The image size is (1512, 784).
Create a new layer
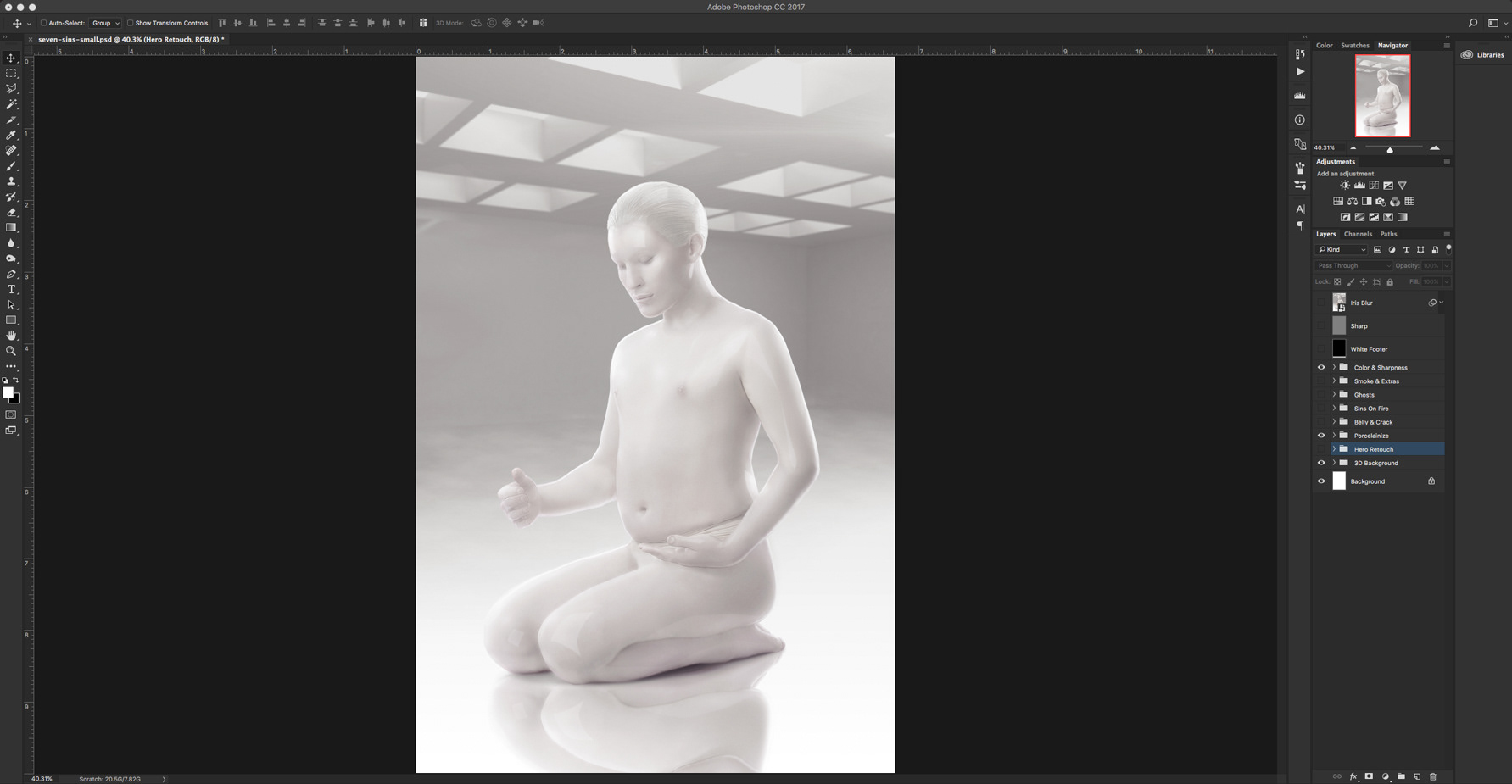click(x=1417, y=776)
